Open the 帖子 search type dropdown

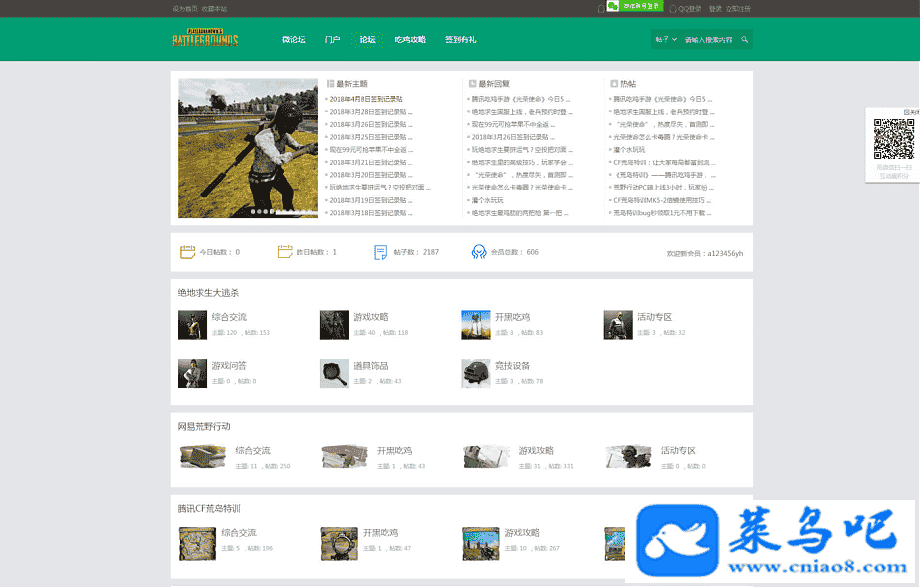[666, 40]
